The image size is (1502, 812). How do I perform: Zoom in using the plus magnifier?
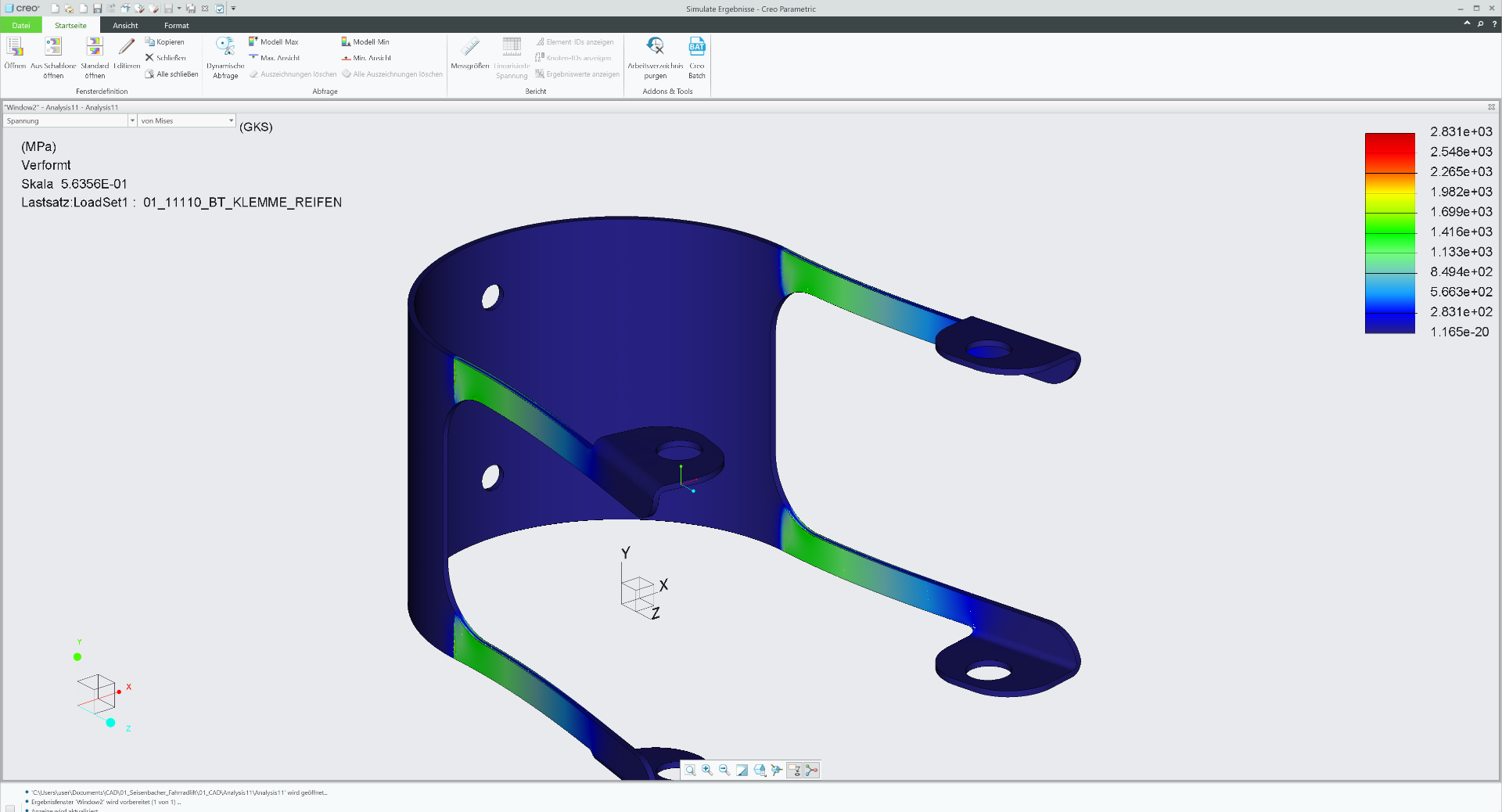(707, 771)
